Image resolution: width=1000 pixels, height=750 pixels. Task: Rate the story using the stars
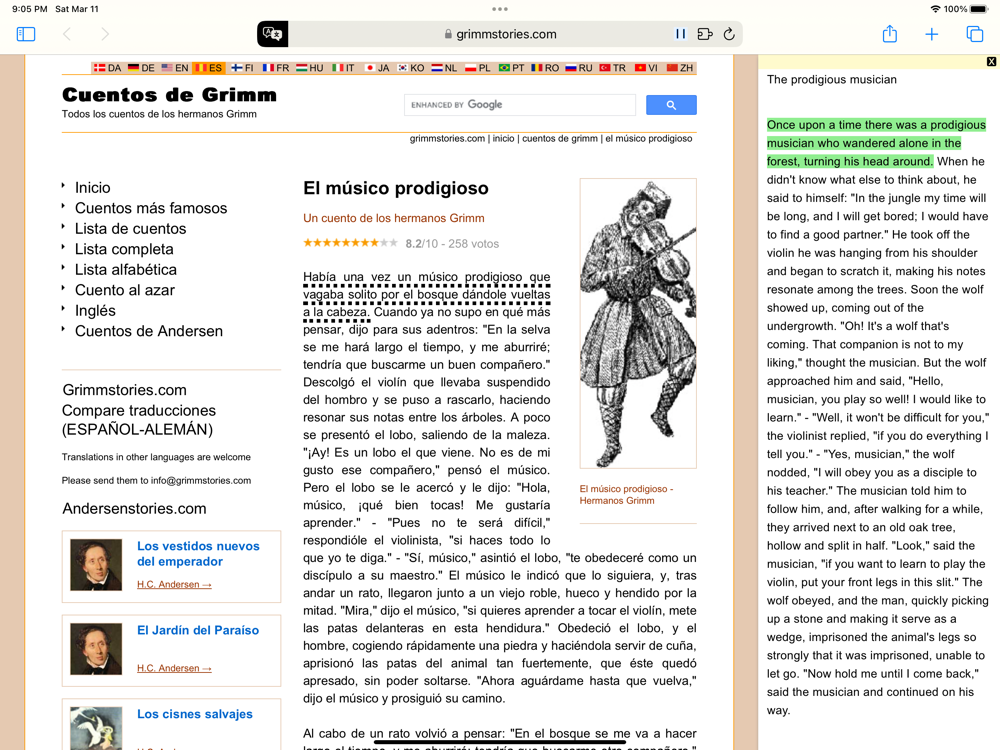pos(350,243)
